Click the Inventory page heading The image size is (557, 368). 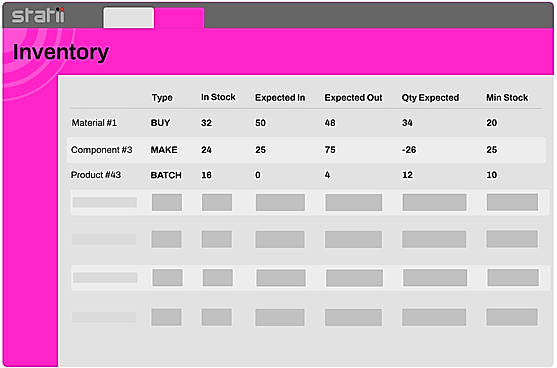point(61,52)
